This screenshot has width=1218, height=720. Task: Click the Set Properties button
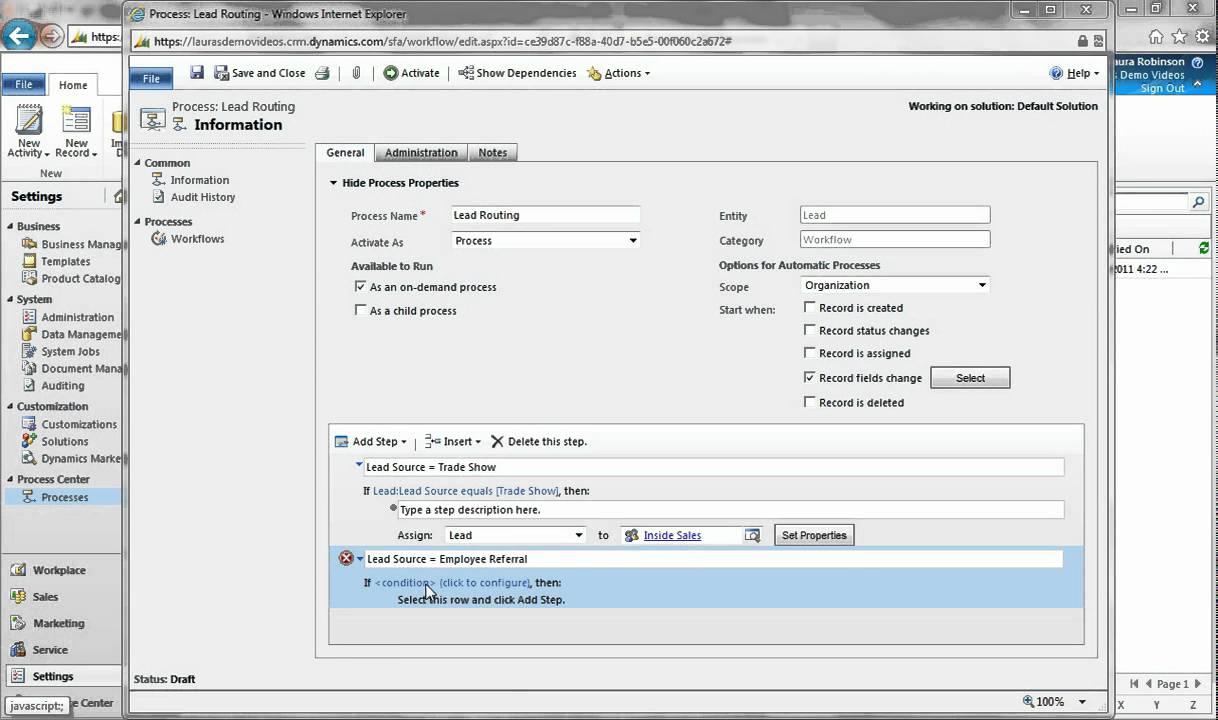[x=814, y=535]
